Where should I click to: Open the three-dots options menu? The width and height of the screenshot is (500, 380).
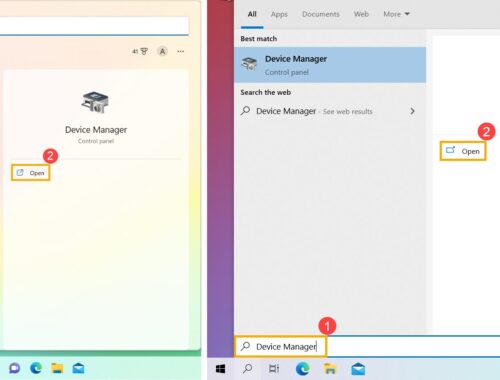[181, 51]
